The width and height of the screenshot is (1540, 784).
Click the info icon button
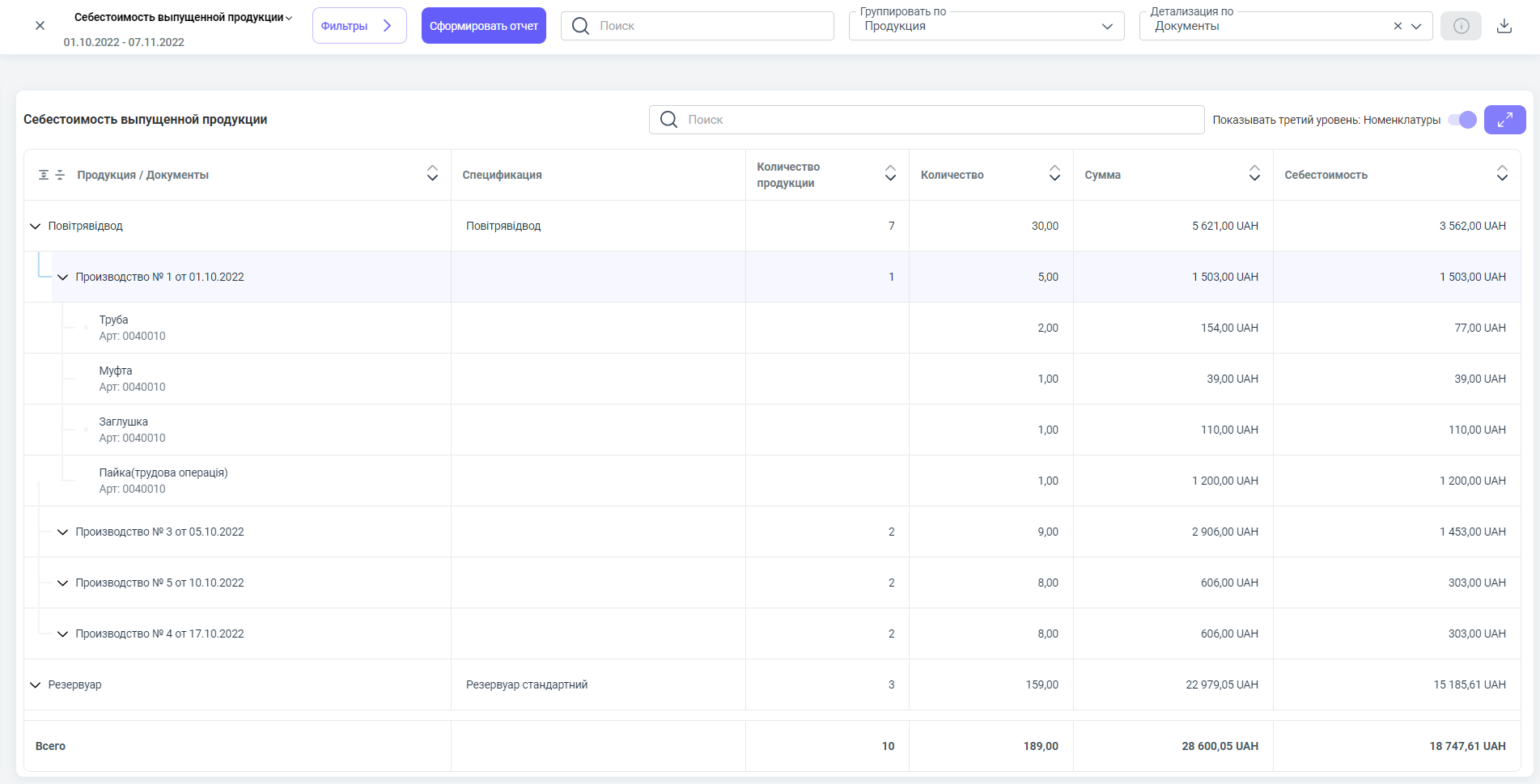pos(1461,26)
